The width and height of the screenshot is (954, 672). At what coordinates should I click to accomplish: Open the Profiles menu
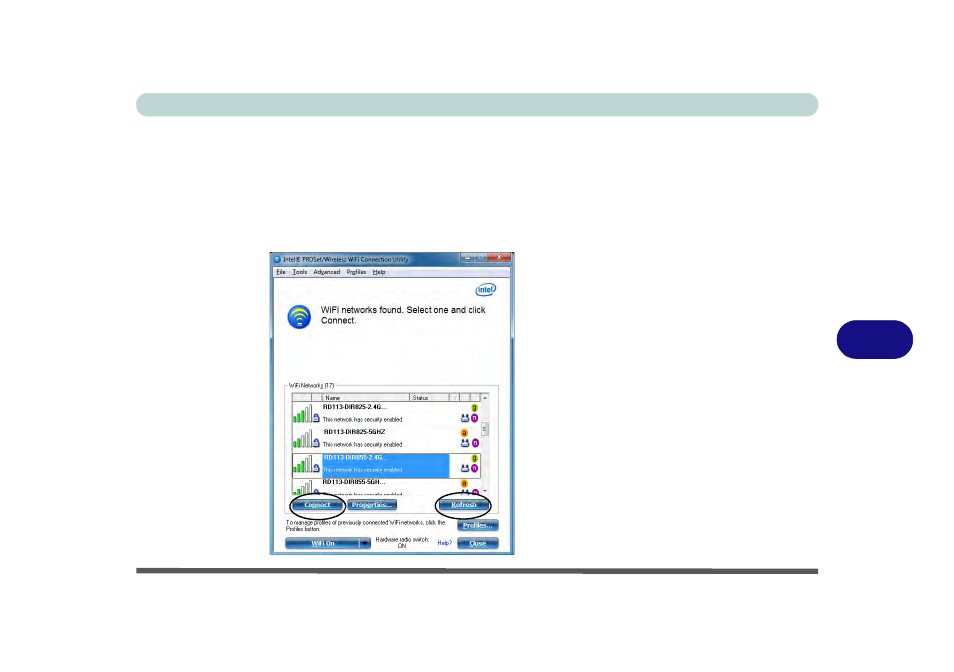point(356,272)
